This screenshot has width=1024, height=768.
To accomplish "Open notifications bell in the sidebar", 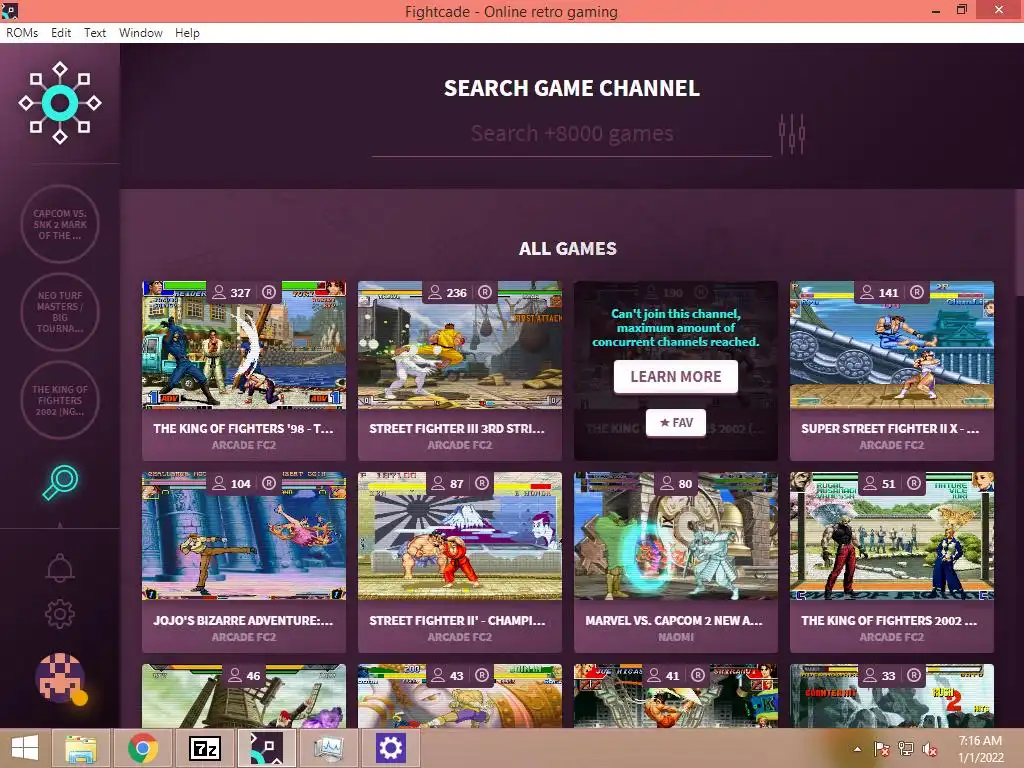I will point(59,568).
